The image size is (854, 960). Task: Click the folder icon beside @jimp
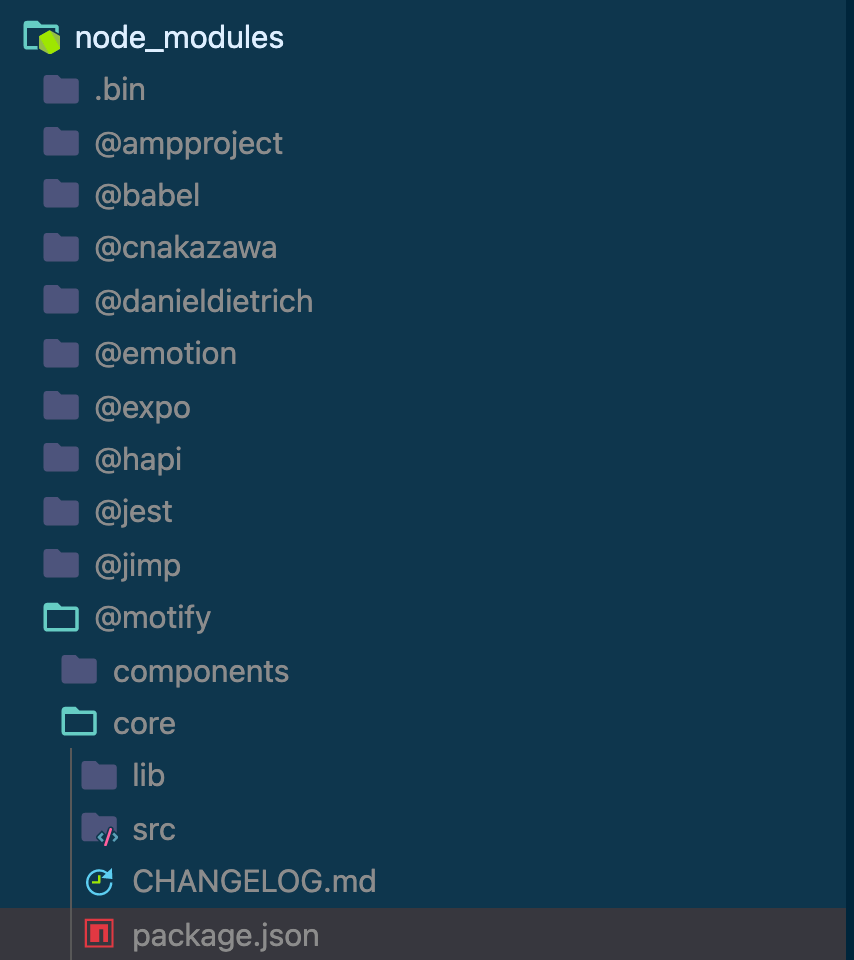60,564
